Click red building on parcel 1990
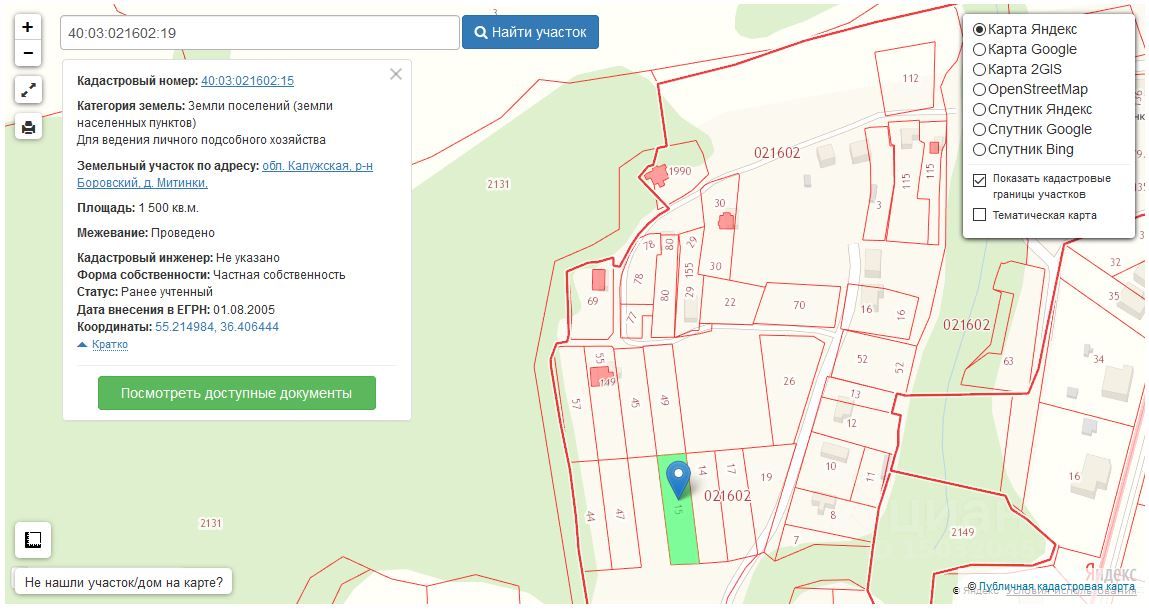The width and height of the screenshot is (1149, 610). pyautogui.click(x=656, y=176)
